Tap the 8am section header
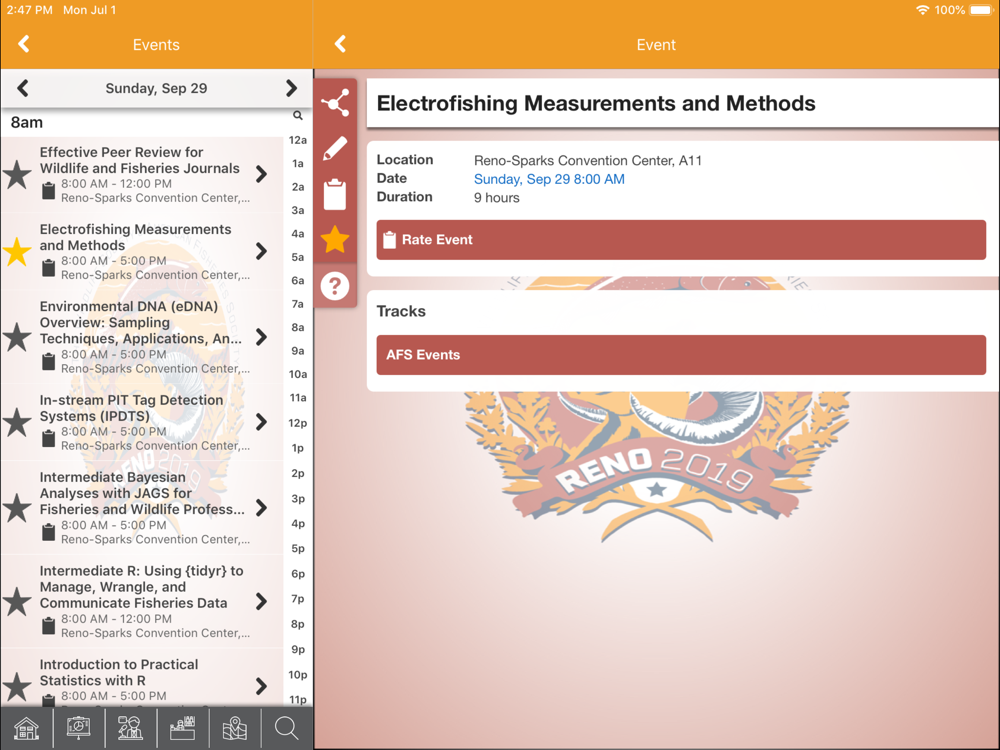The width and height of the screenshot is (1000, 750). pyautogui.click(x=27, y=122)
